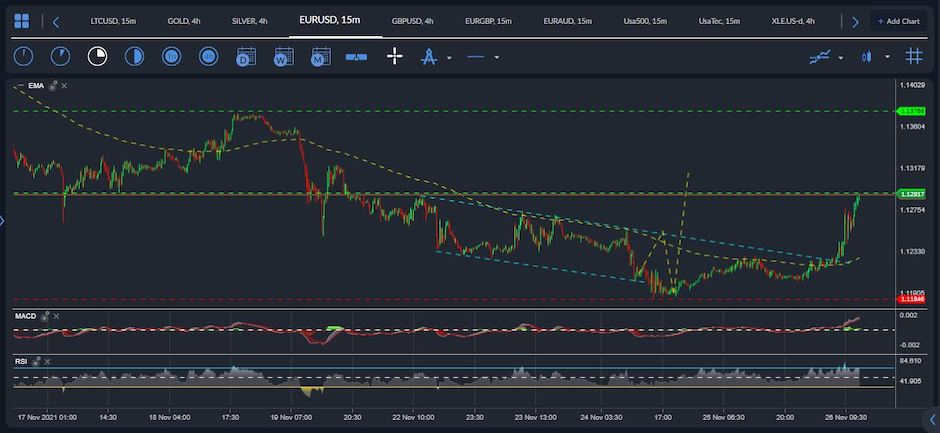Open MACD indicator settings gear

pyautogui.click(x=45, y=316)
